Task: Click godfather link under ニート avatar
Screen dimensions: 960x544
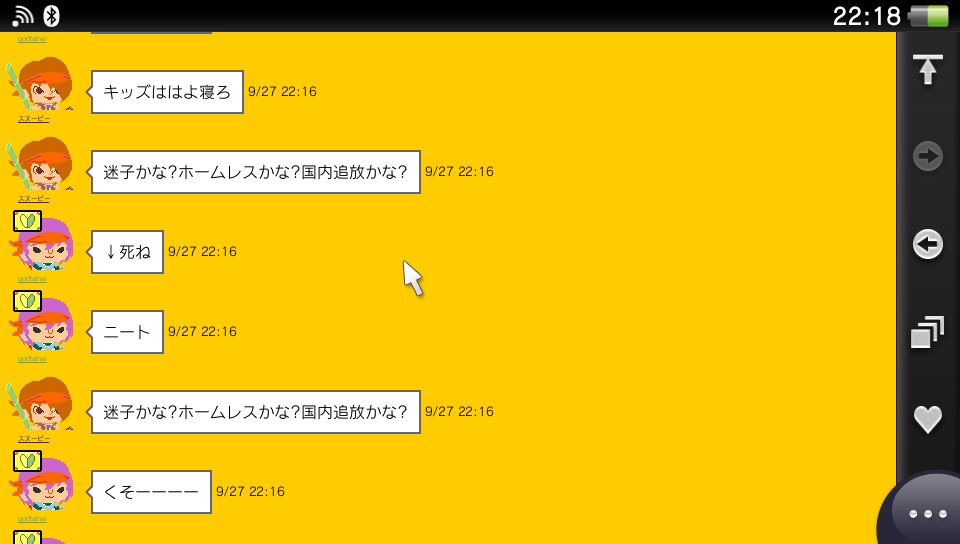Action: [32, 359]
